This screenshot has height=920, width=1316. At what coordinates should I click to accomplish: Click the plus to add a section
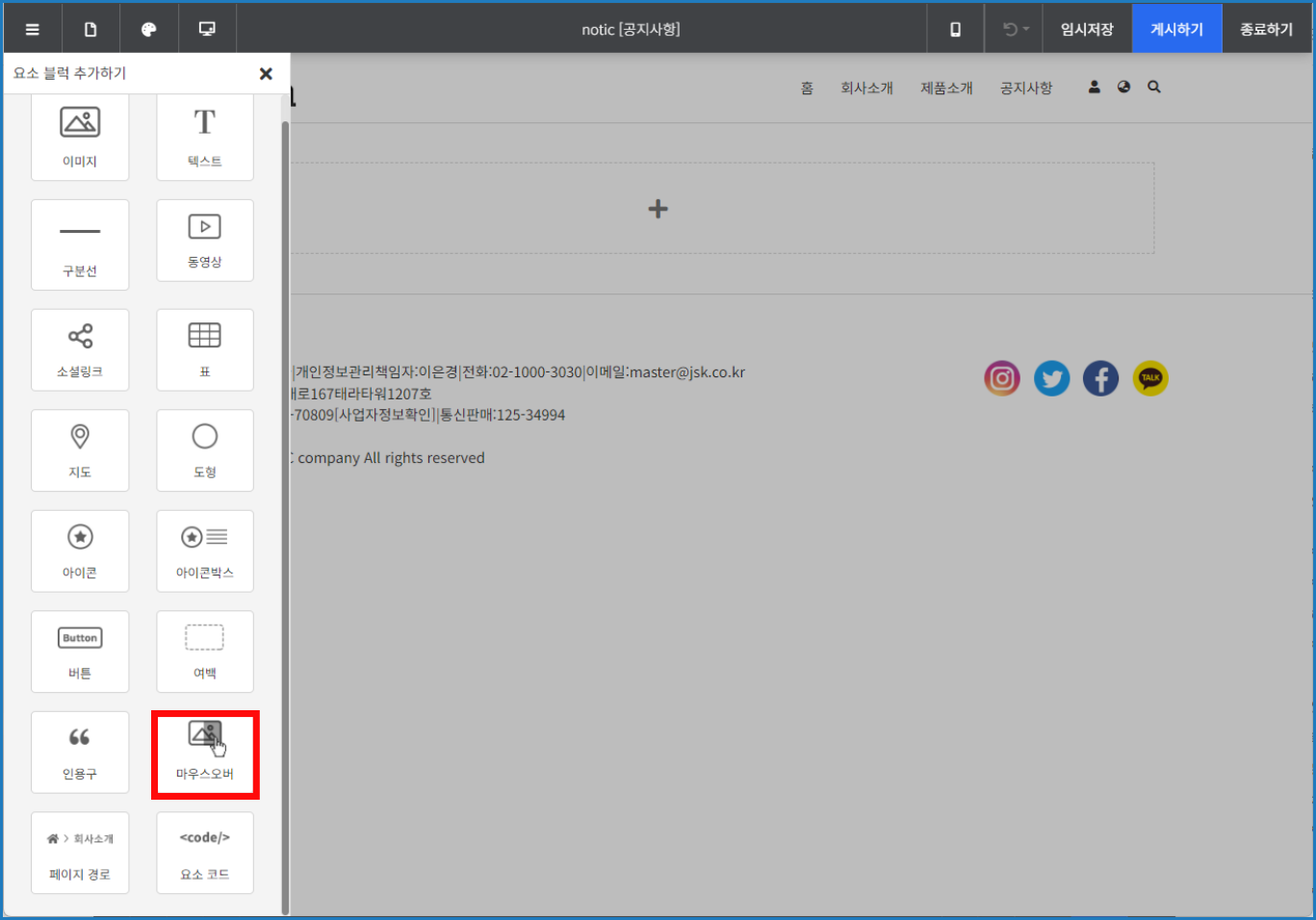pyautogui.click(x=658, y=209)
